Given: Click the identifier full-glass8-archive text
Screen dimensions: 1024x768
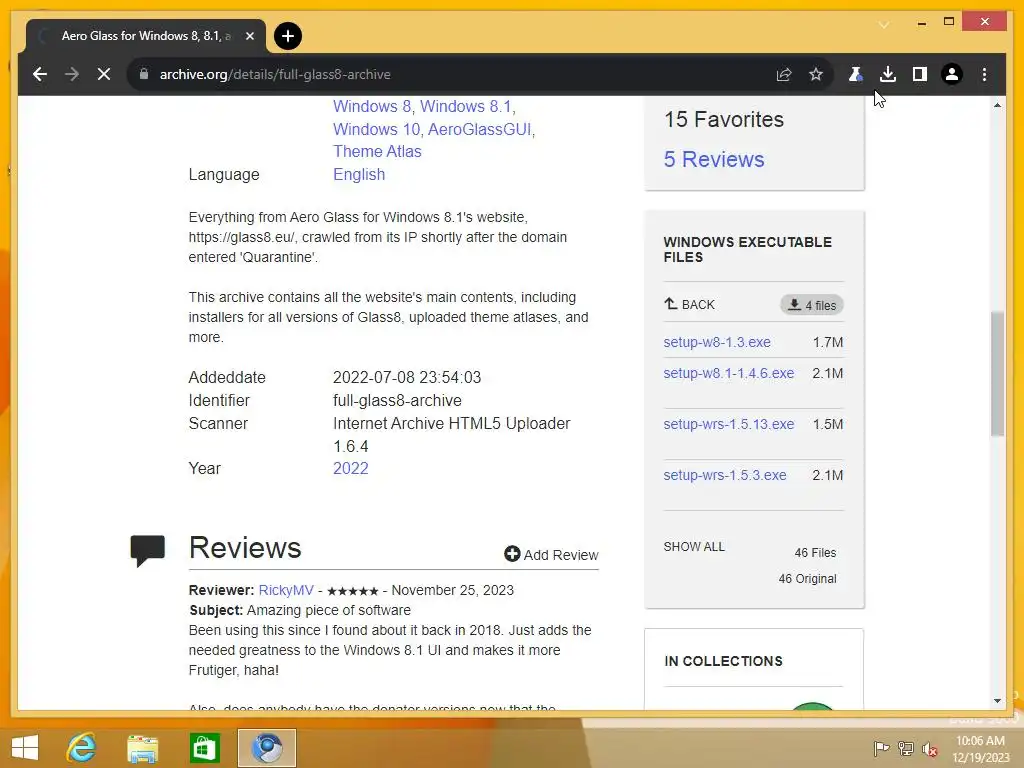Looking at the screenshot, I should 397,400.
